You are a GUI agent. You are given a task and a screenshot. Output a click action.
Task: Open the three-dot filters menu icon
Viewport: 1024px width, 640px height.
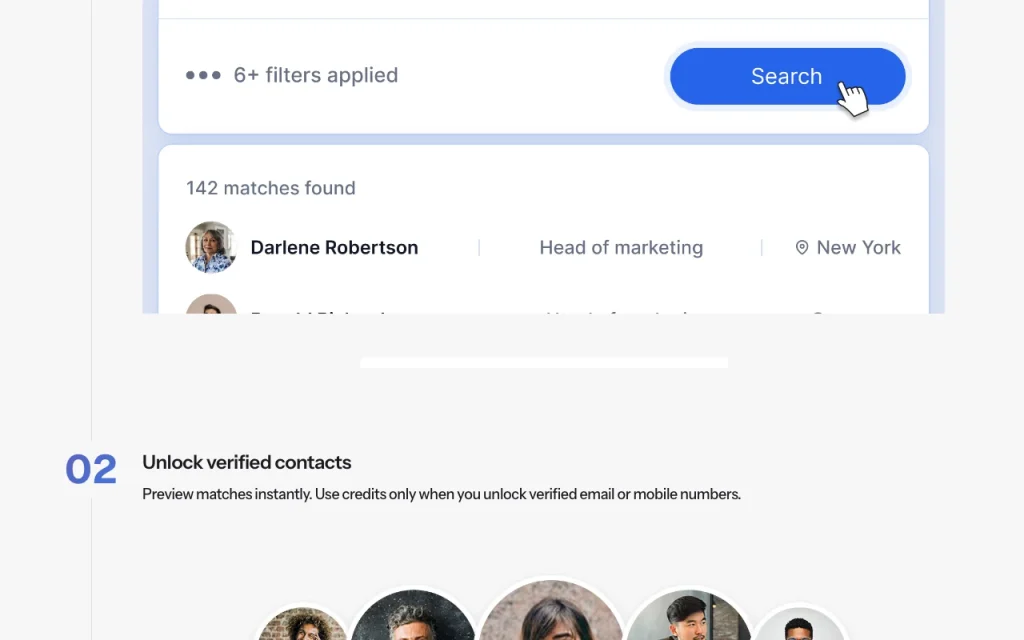203,75
